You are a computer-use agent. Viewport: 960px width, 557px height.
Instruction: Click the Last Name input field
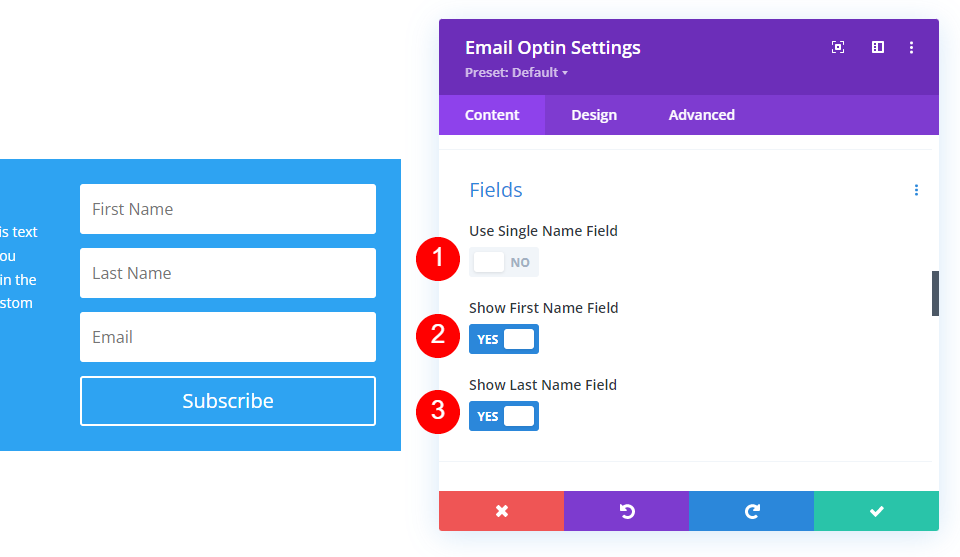pyautogui.click(x=228, y=273)
